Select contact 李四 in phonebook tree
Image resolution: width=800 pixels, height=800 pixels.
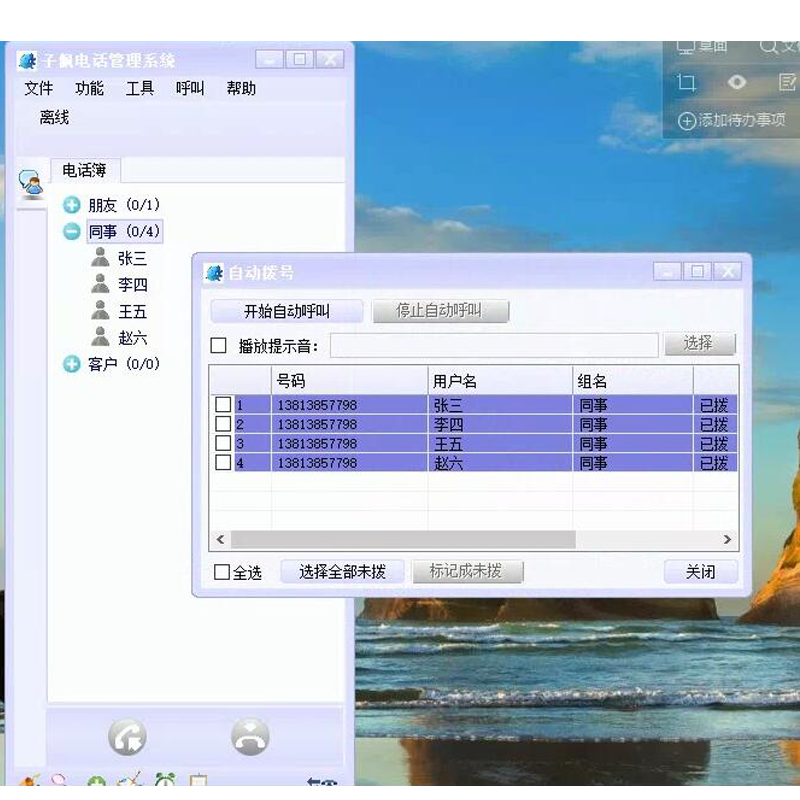(133, 285)
